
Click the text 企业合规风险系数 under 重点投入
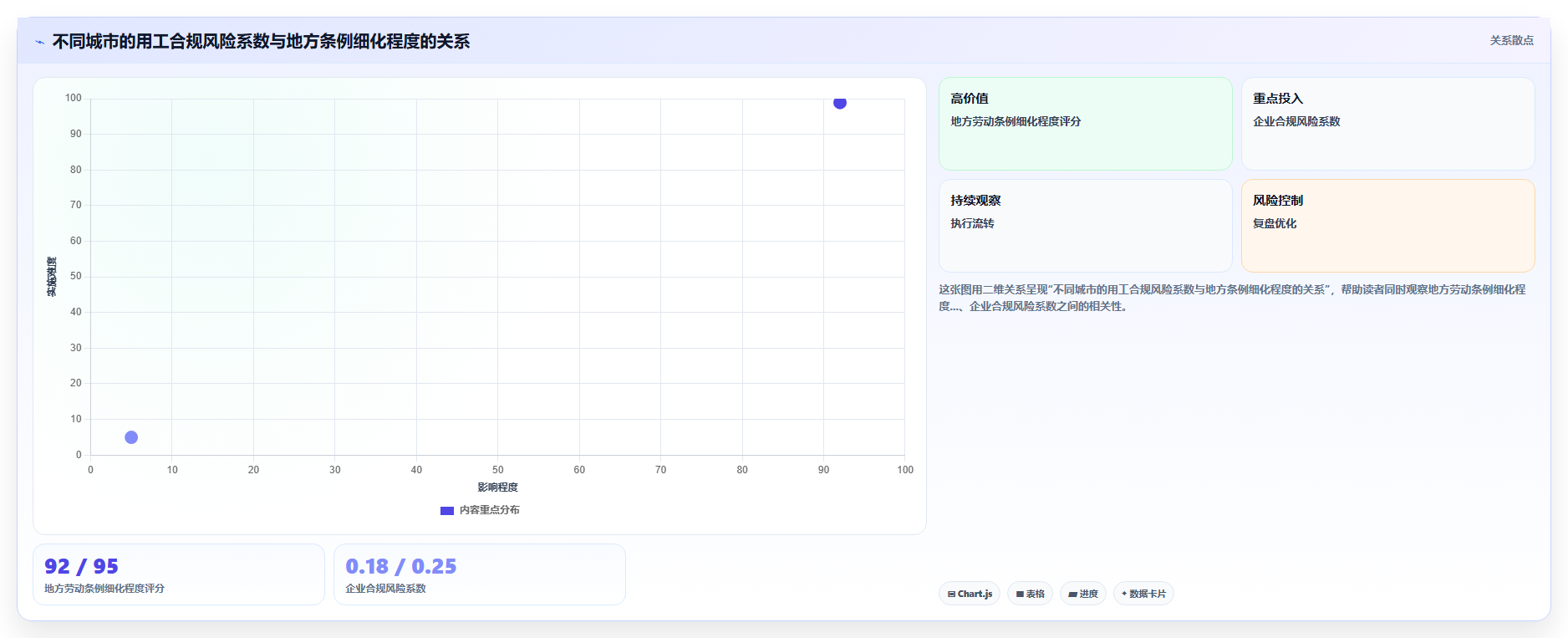pos(1296,121)
